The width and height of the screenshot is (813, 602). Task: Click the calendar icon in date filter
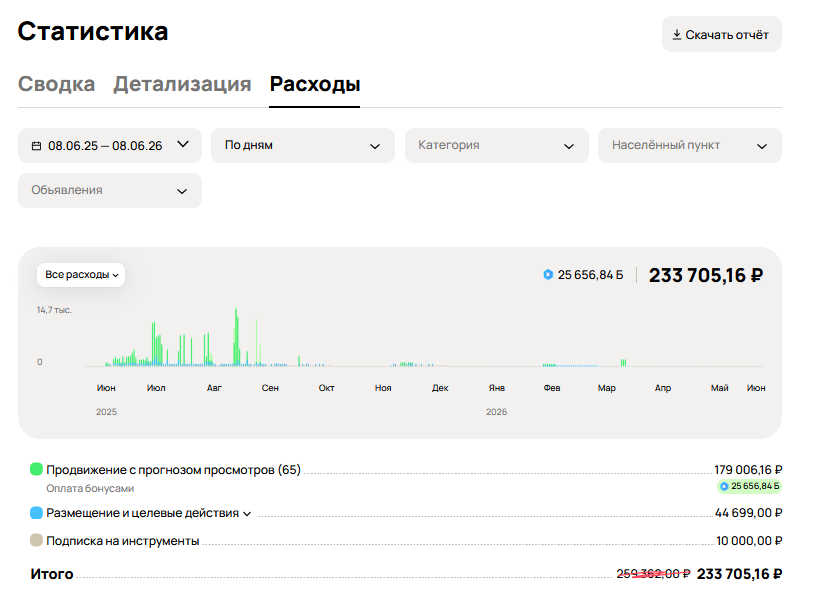[x=36, y=146]
